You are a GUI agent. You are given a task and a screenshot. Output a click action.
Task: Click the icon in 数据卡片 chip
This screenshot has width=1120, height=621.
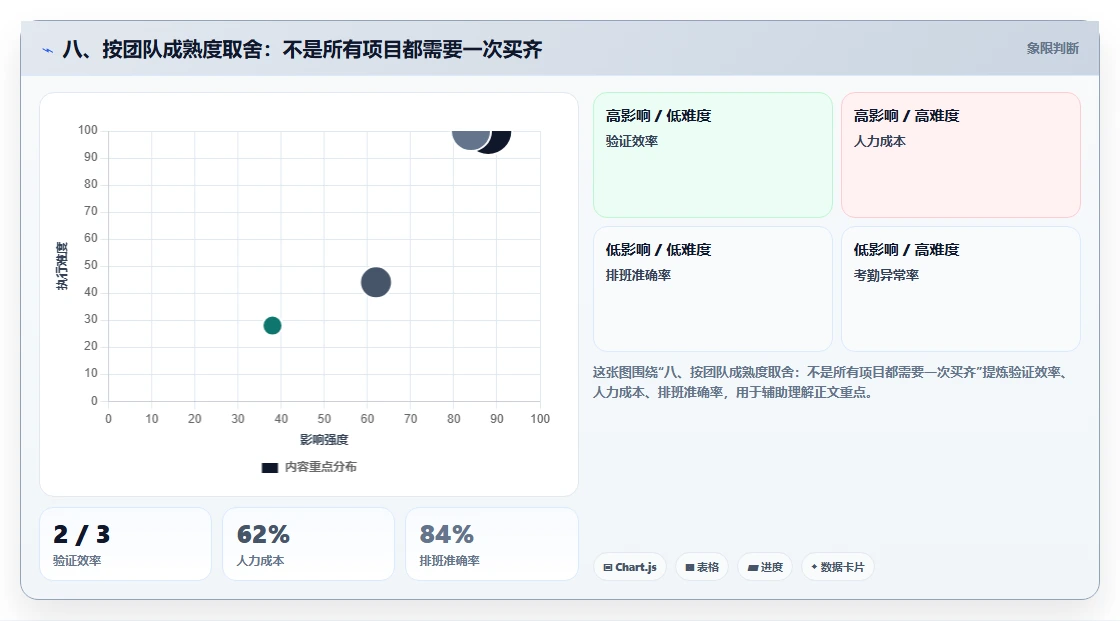[x=814, y=567]
